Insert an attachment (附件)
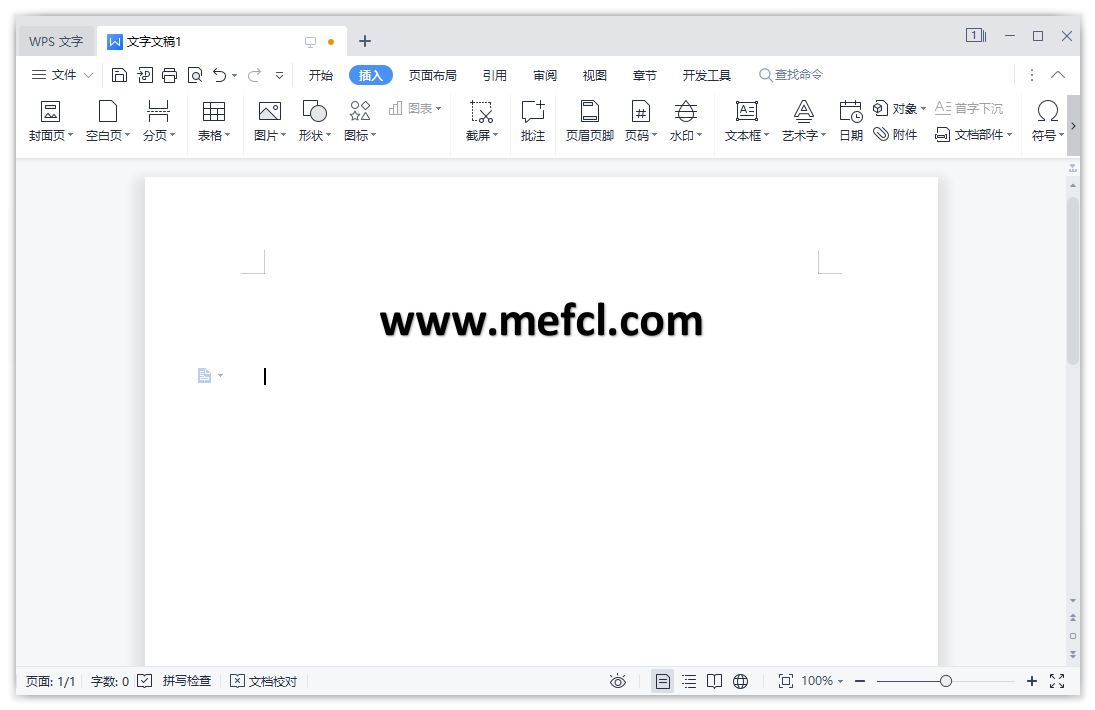This screenshot has width=1095, height=710. tap(895, 134)
